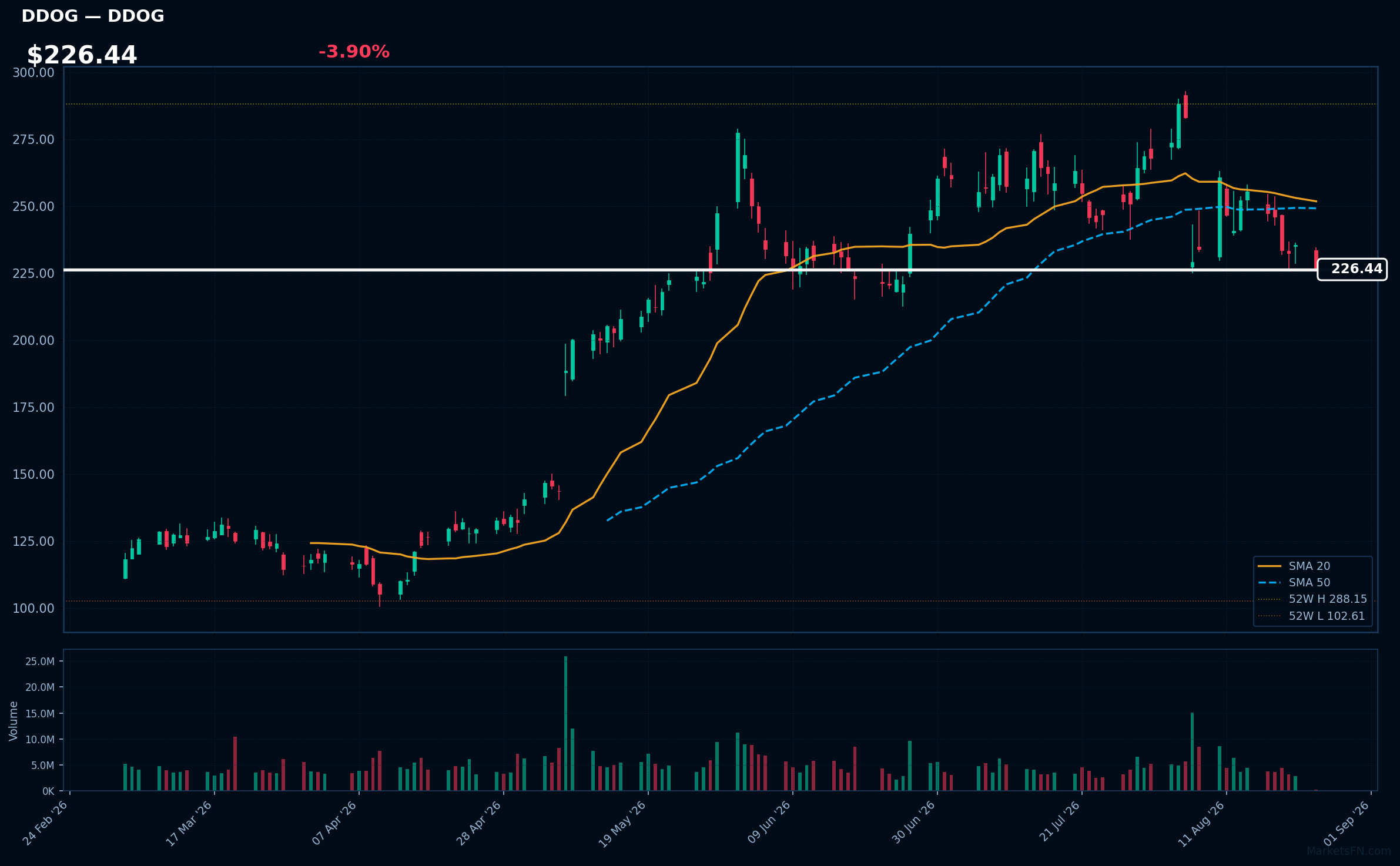Click the "DDOG — DDOG" chart title
1400x866 pixels.
click(x=93, y=16)
